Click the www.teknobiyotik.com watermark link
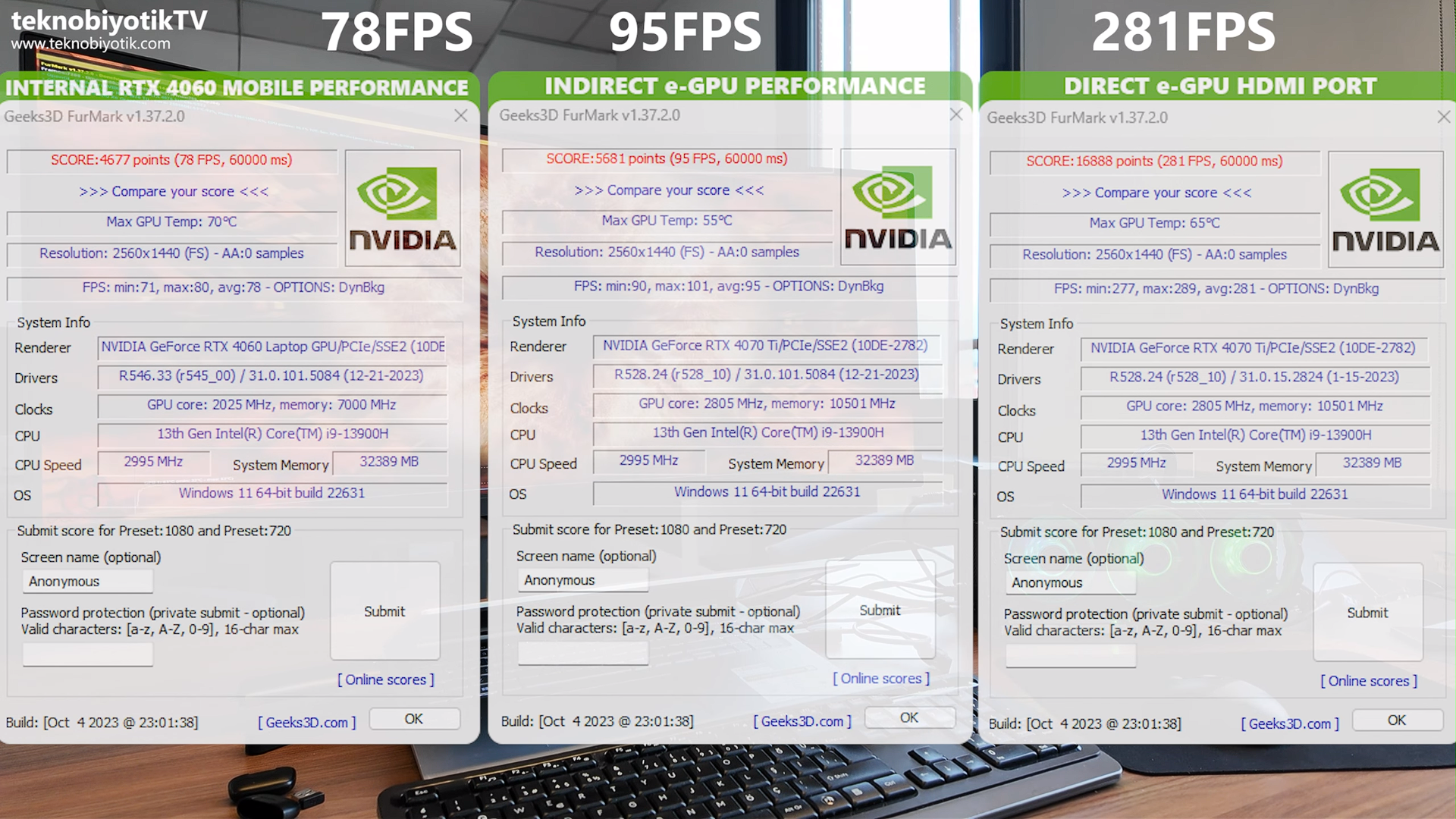The width and height of the screenshot is (1456, 819). [90, 44]
